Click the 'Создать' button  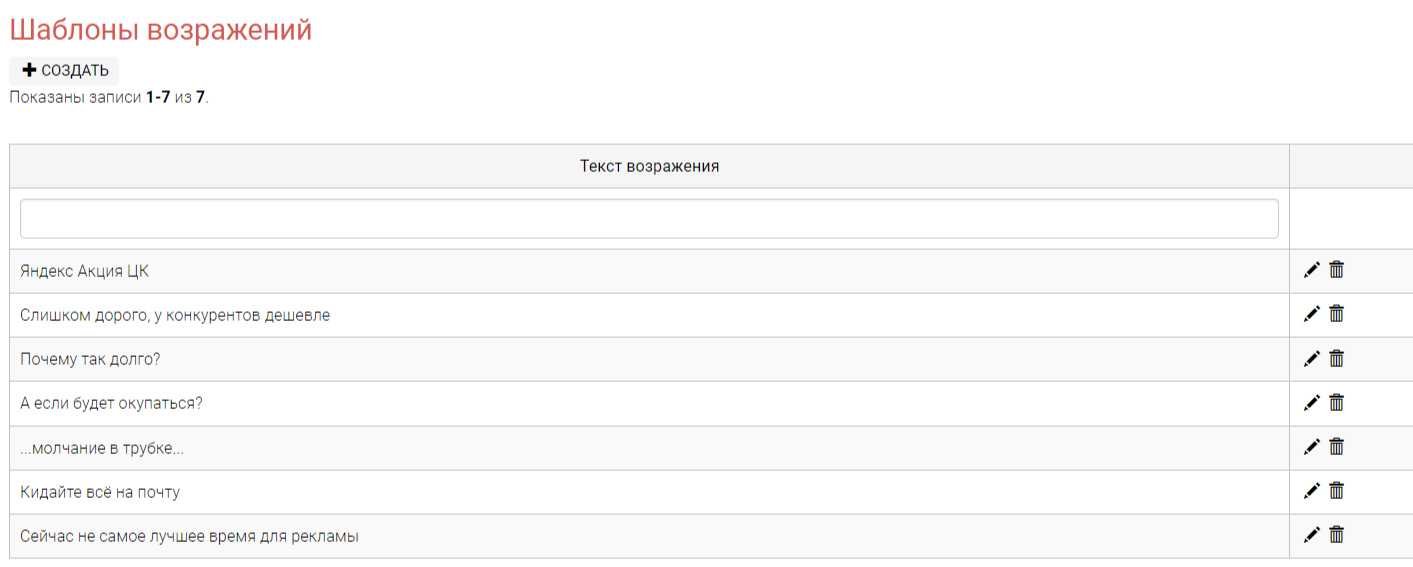pos(64,71)
